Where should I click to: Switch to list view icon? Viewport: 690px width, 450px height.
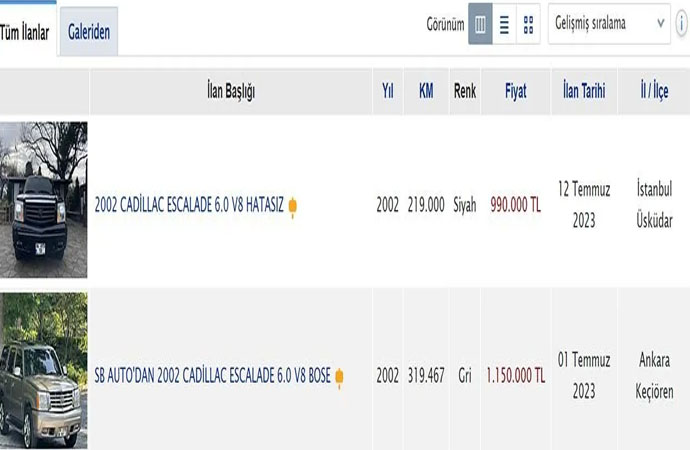504,24
